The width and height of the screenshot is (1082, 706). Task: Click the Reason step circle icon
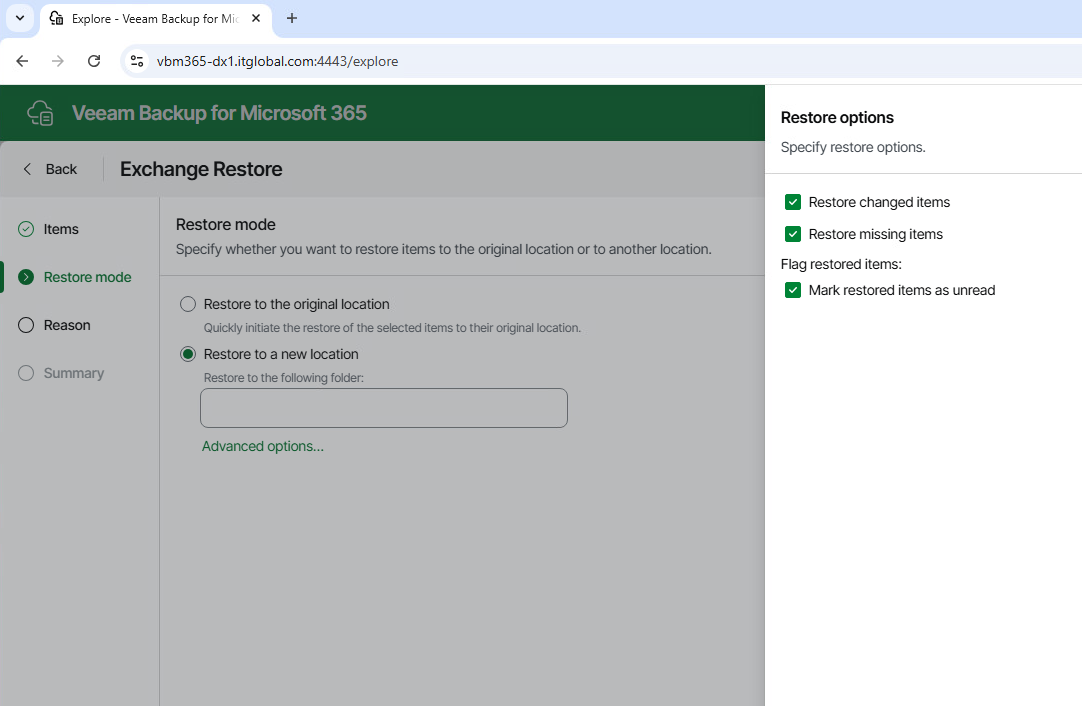point(26,325)
